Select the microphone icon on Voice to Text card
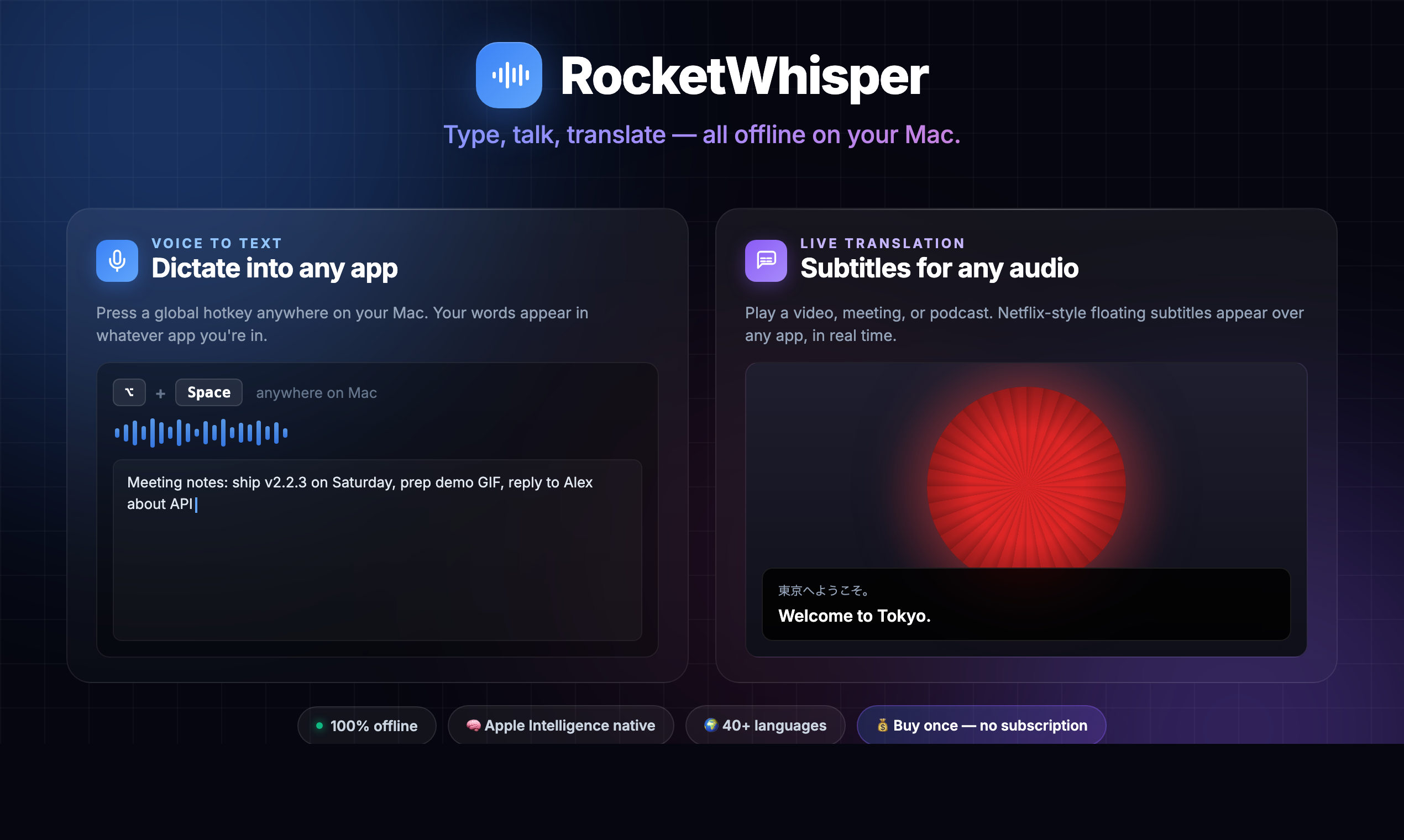This screenshot has height=840, width=1404. [x=117, y=260]
